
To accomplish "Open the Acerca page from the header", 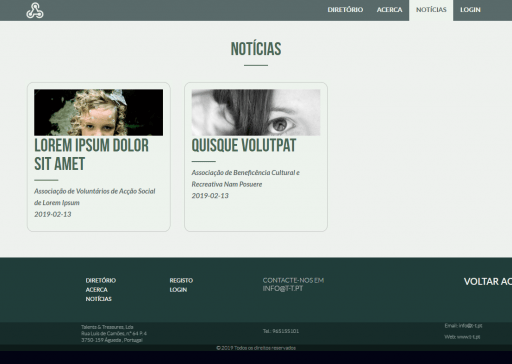I will coord(389,10).
